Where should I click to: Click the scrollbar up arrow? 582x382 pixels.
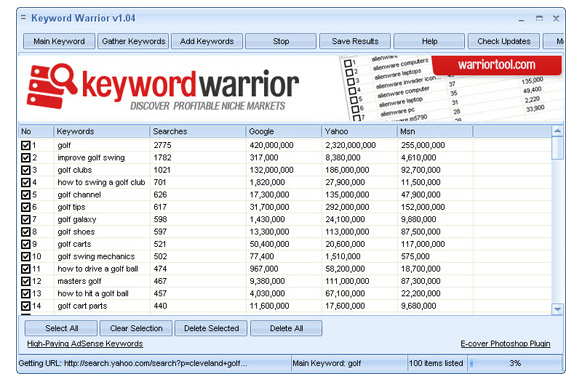pos(558,131)
